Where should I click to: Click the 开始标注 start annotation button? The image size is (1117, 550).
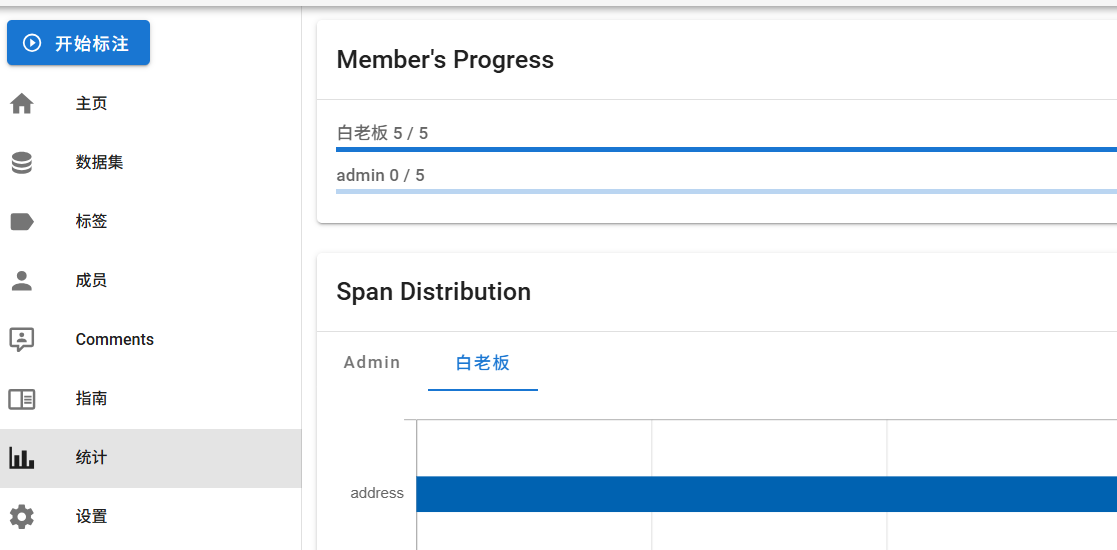pos(78,43)
